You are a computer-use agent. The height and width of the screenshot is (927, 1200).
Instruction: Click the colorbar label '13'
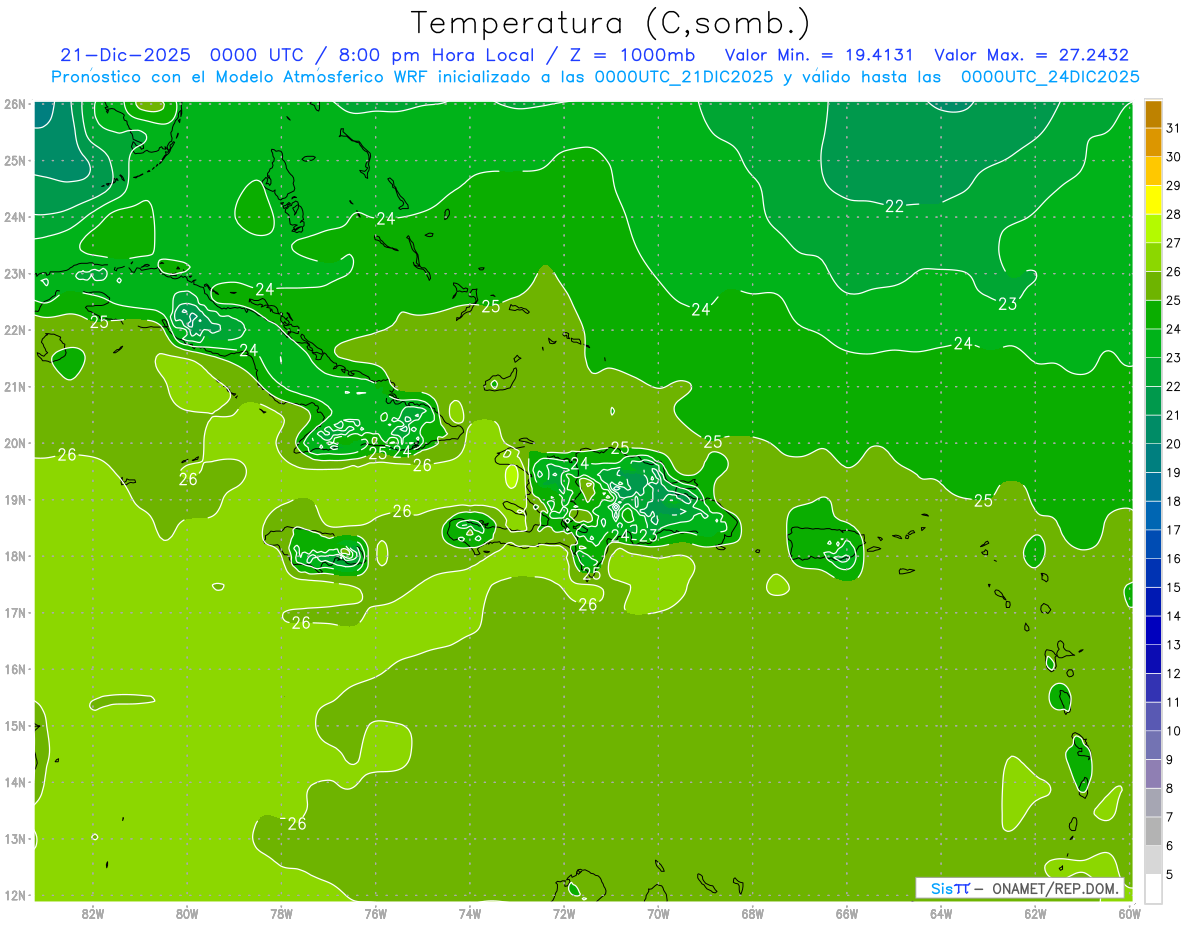point(1173,645)
